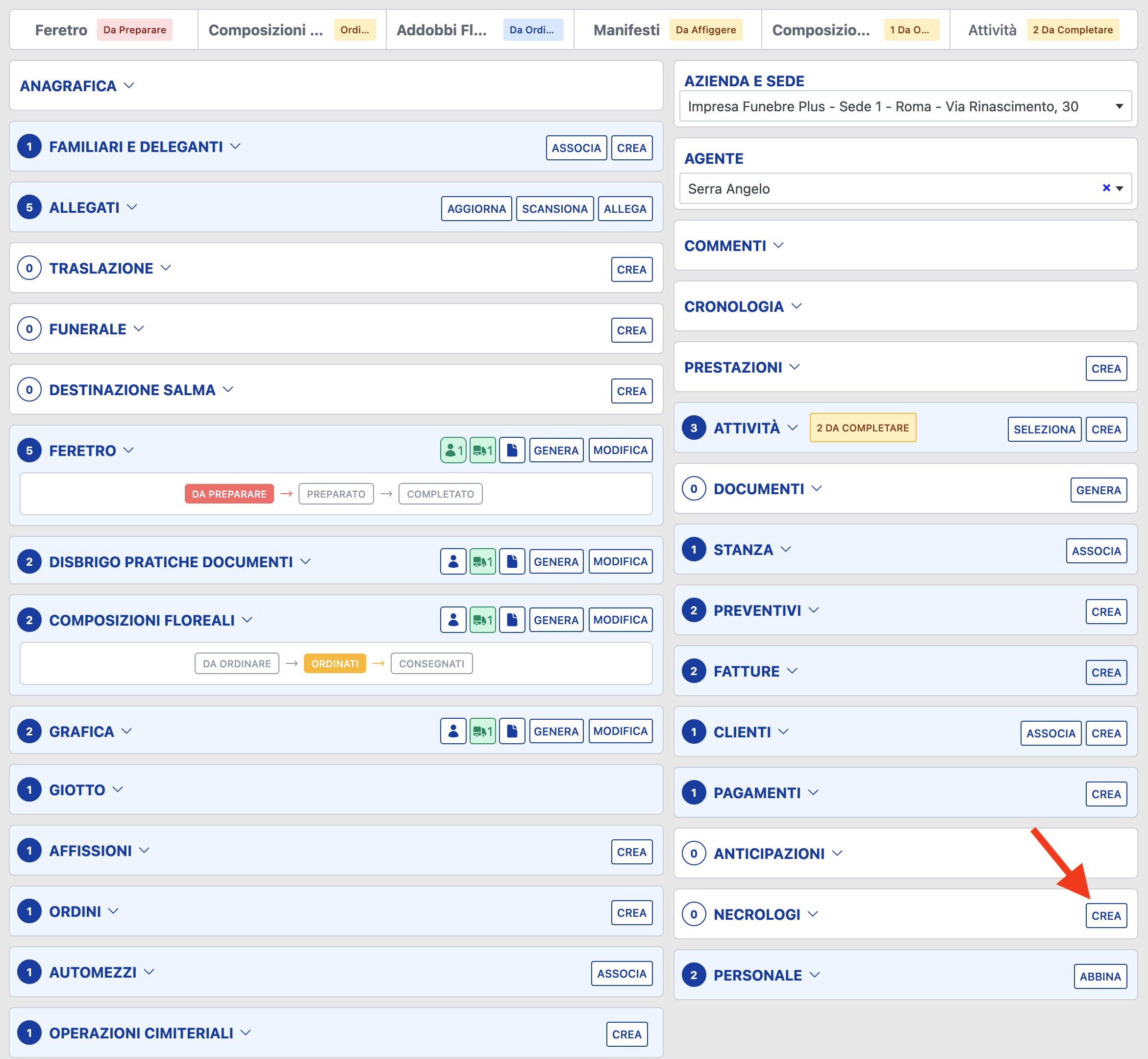The height and width of the screenshot is (1059, 1148).
Task: Click the document icon in Feretro row
Action: pyautogui.click(x=512, y=451)
